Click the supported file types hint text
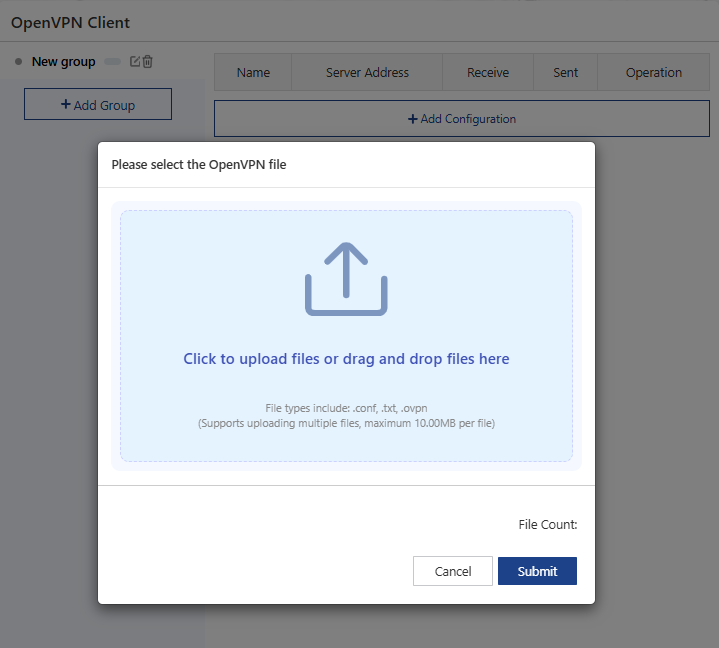 pyautogui.click(x=346, y=416)
